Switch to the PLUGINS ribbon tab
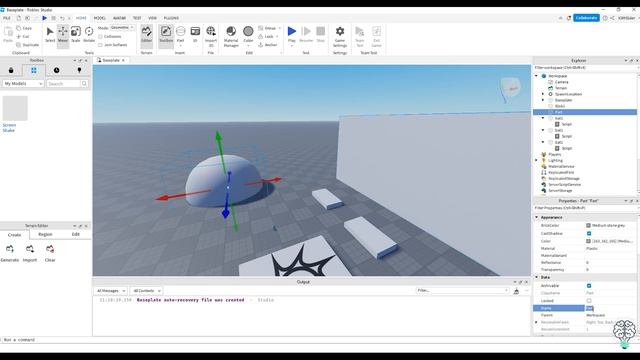The image size is (640, 360). click(x=171, y=18)
